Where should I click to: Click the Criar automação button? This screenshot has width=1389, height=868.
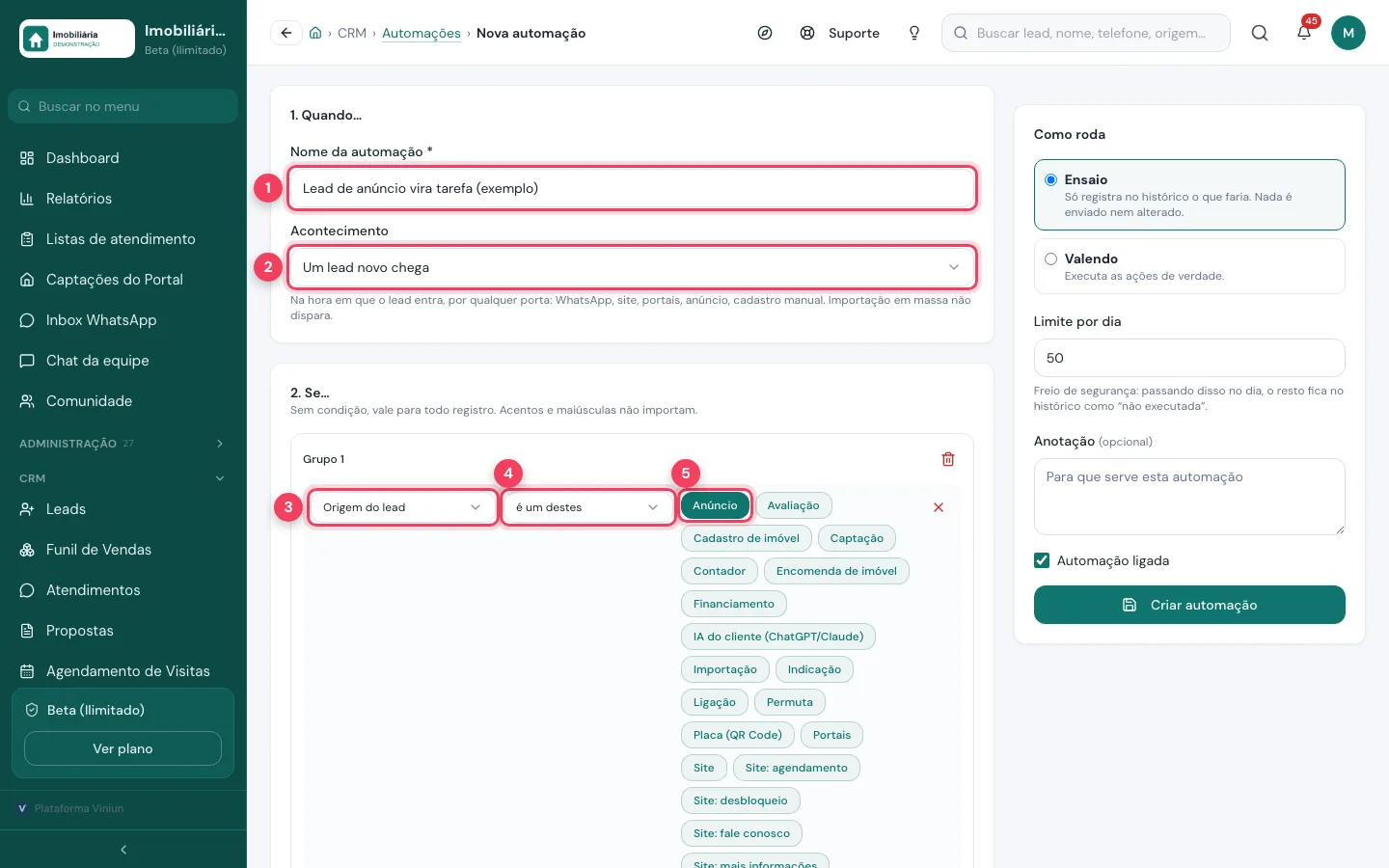pos(1189,605)
